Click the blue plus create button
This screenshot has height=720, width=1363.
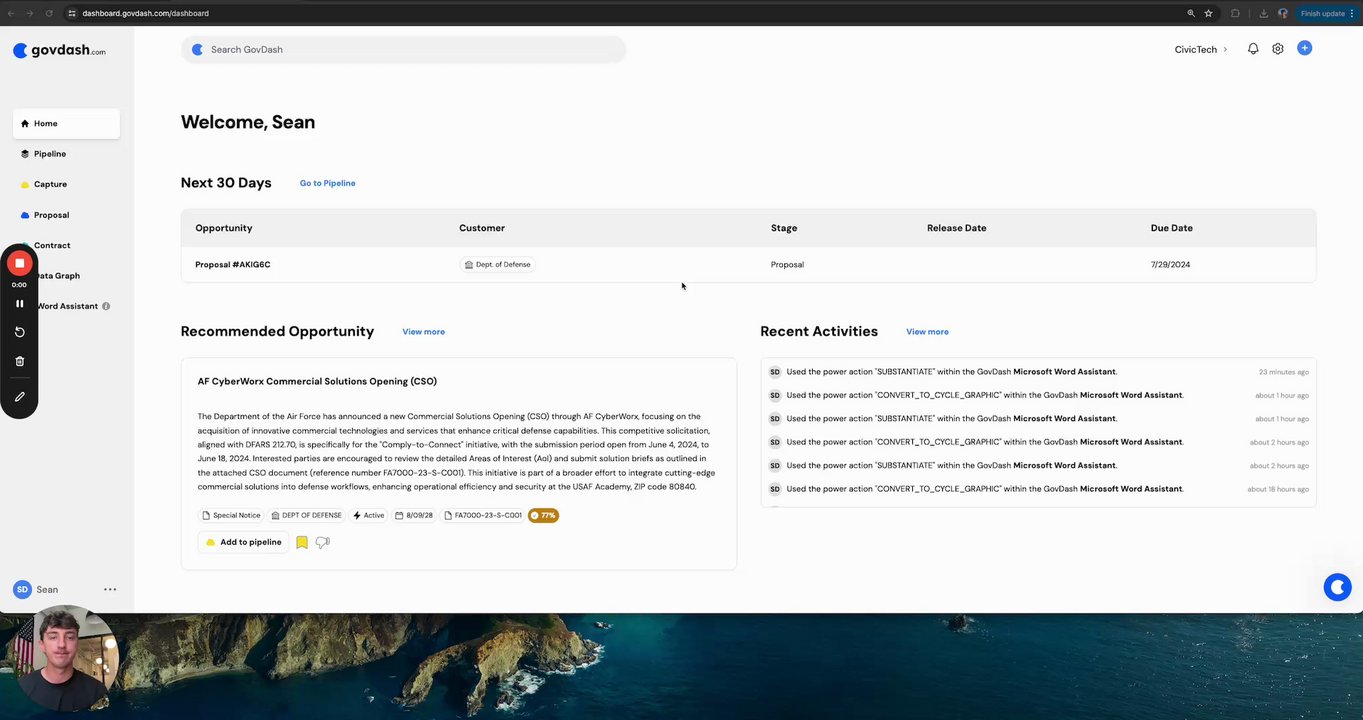pyautogui.click(x=1304, y=48)
